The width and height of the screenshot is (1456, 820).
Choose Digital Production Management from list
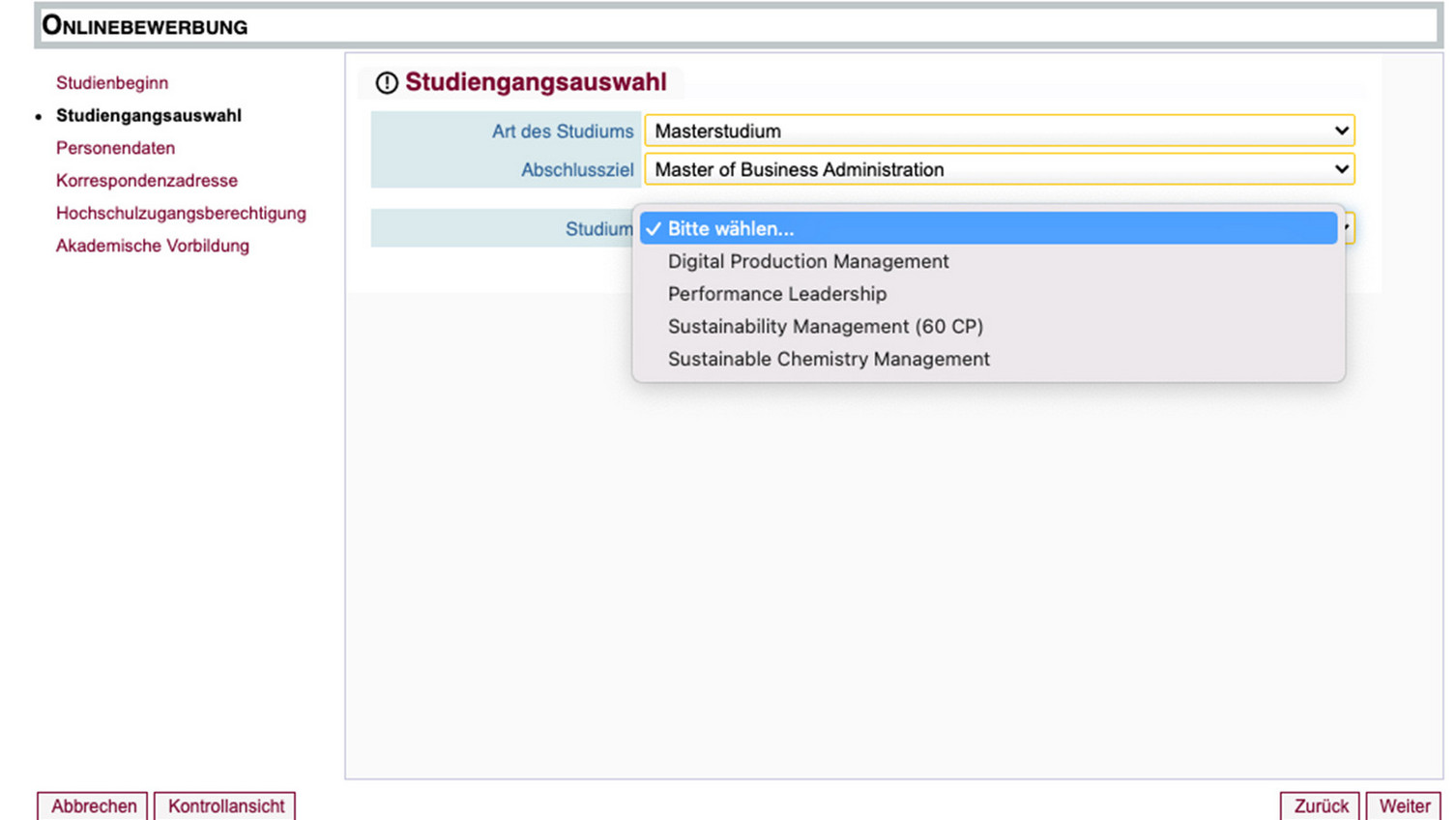pos(808,262)
